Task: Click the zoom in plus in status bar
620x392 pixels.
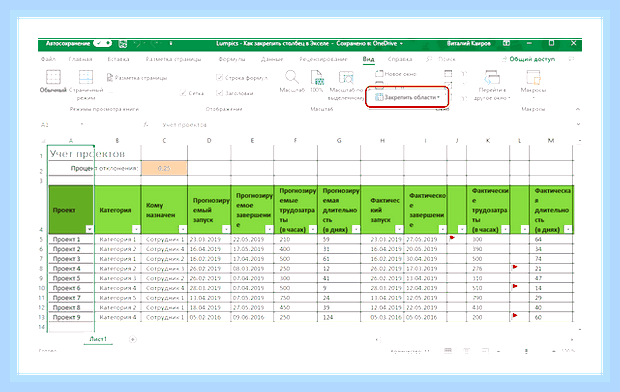Action: [x=554, y=351]
